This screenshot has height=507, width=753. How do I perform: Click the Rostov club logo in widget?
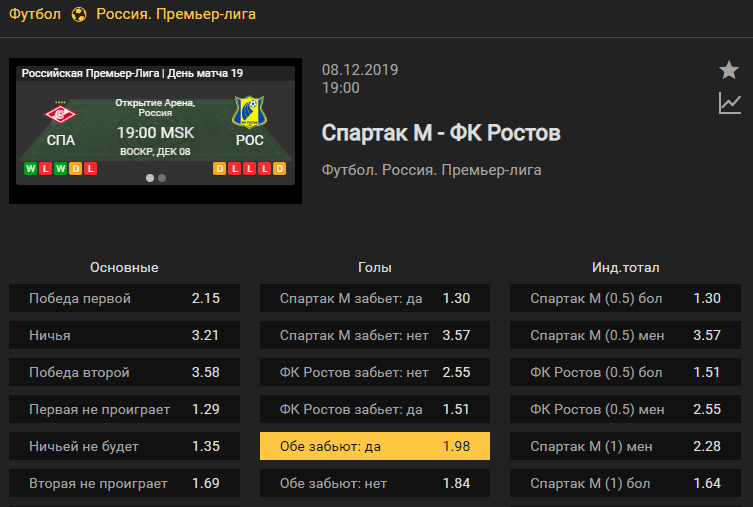(x=249, y=112)
